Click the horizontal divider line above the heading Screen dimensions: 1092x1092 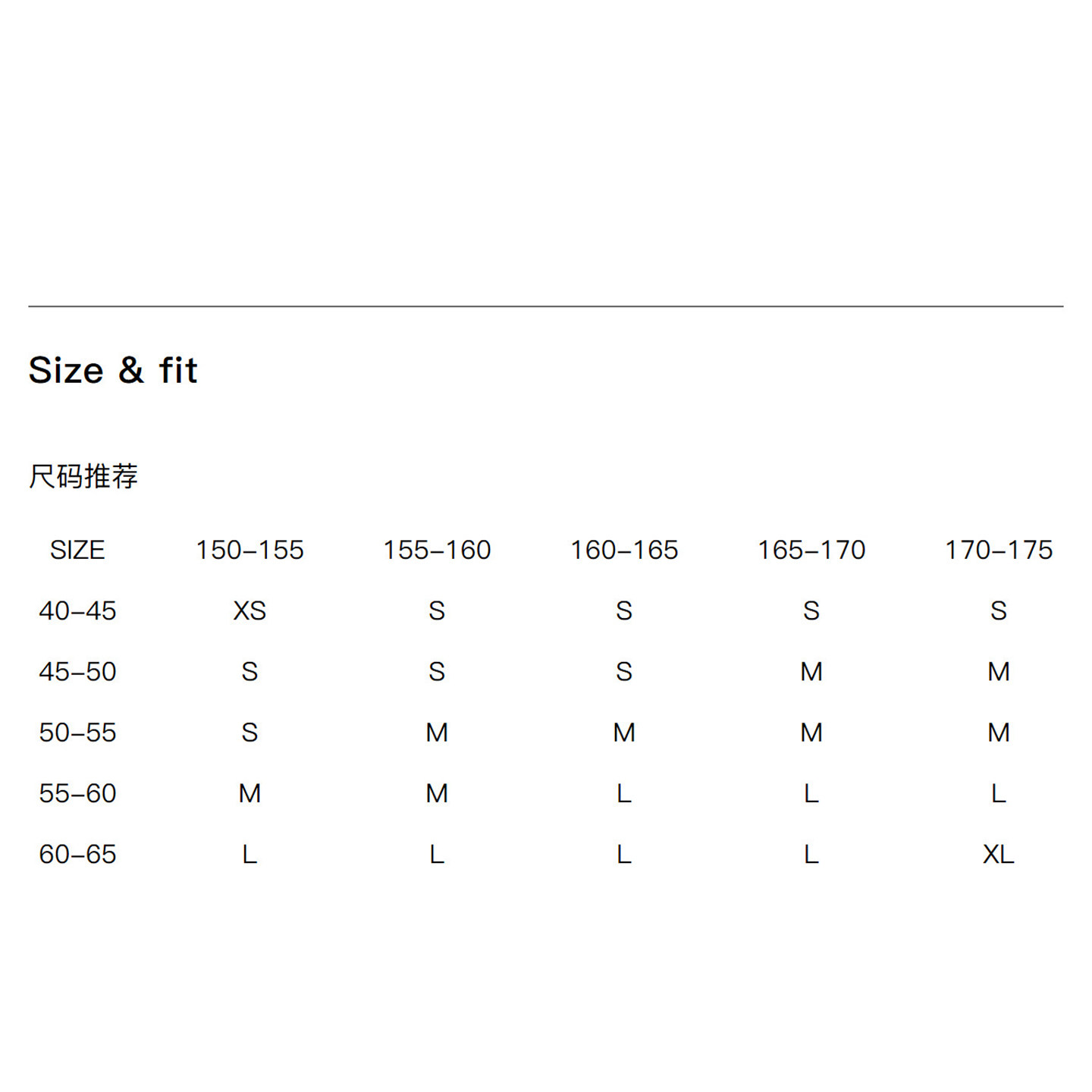[x=546, y=306]
